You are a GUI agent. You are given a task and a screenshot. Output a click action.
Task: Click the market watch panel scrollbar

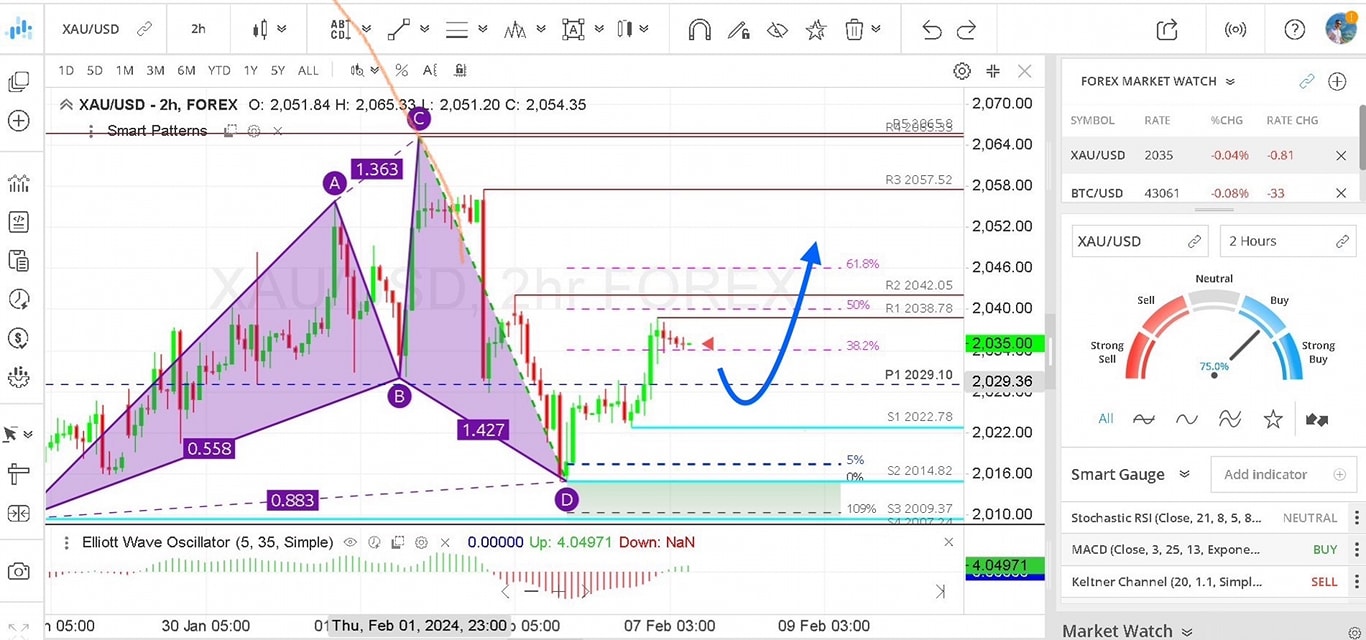point(1361,137)
